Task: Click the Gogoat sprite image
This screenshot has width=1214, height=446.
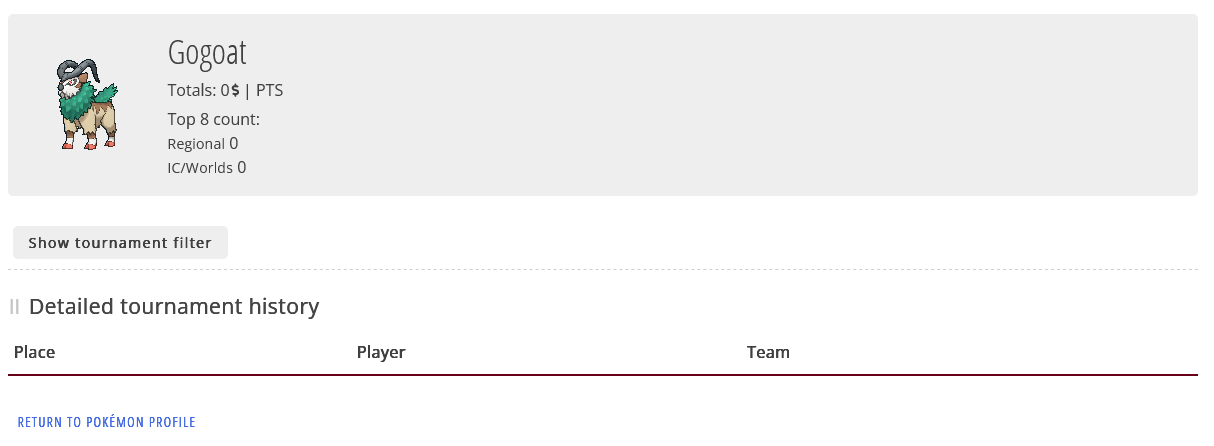Action: point(88,105)
